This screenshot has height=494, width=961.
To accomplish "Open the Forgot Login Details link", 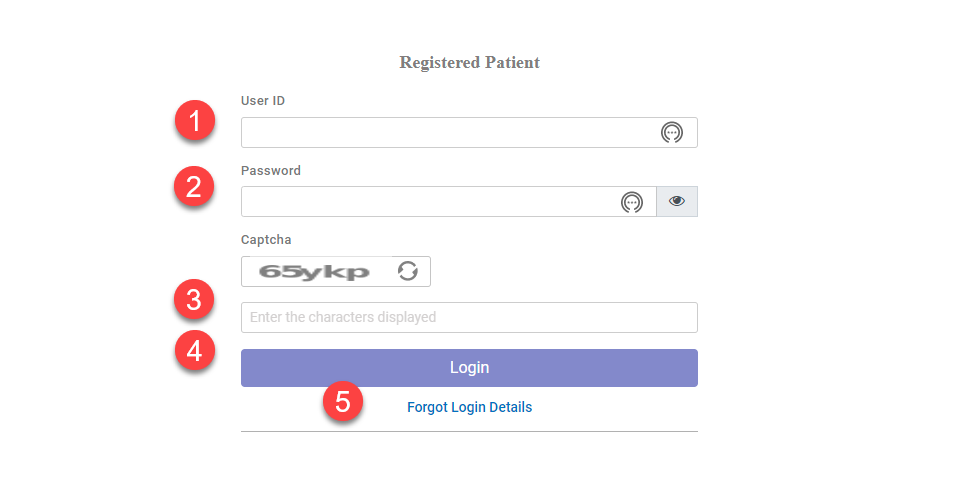I will (469, 407).
